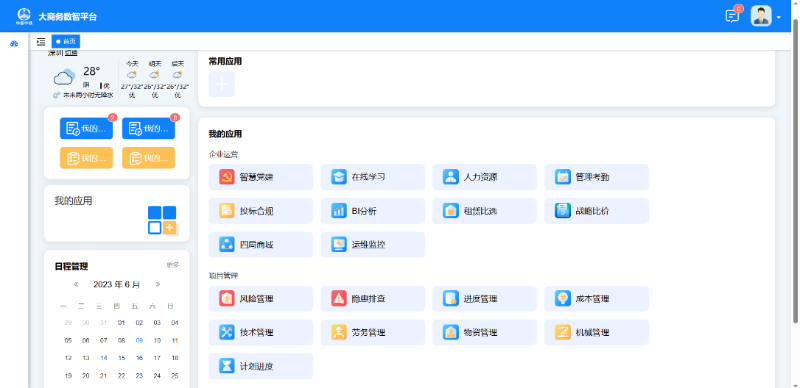Launch the 进度管理 app
The height and width of the screenshot is (388, 800).
tap(485, 299)
